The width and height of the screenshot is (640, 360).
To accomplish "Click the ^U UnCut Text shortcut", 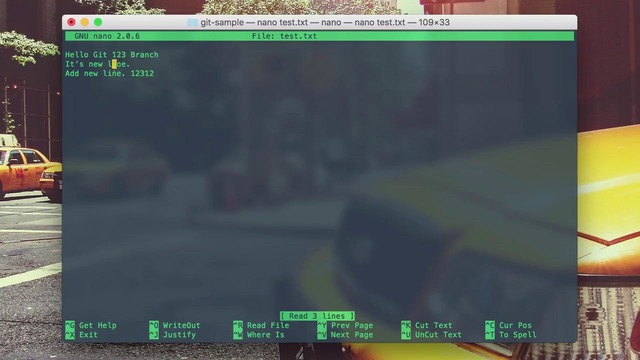I will [x=431, y=335].
